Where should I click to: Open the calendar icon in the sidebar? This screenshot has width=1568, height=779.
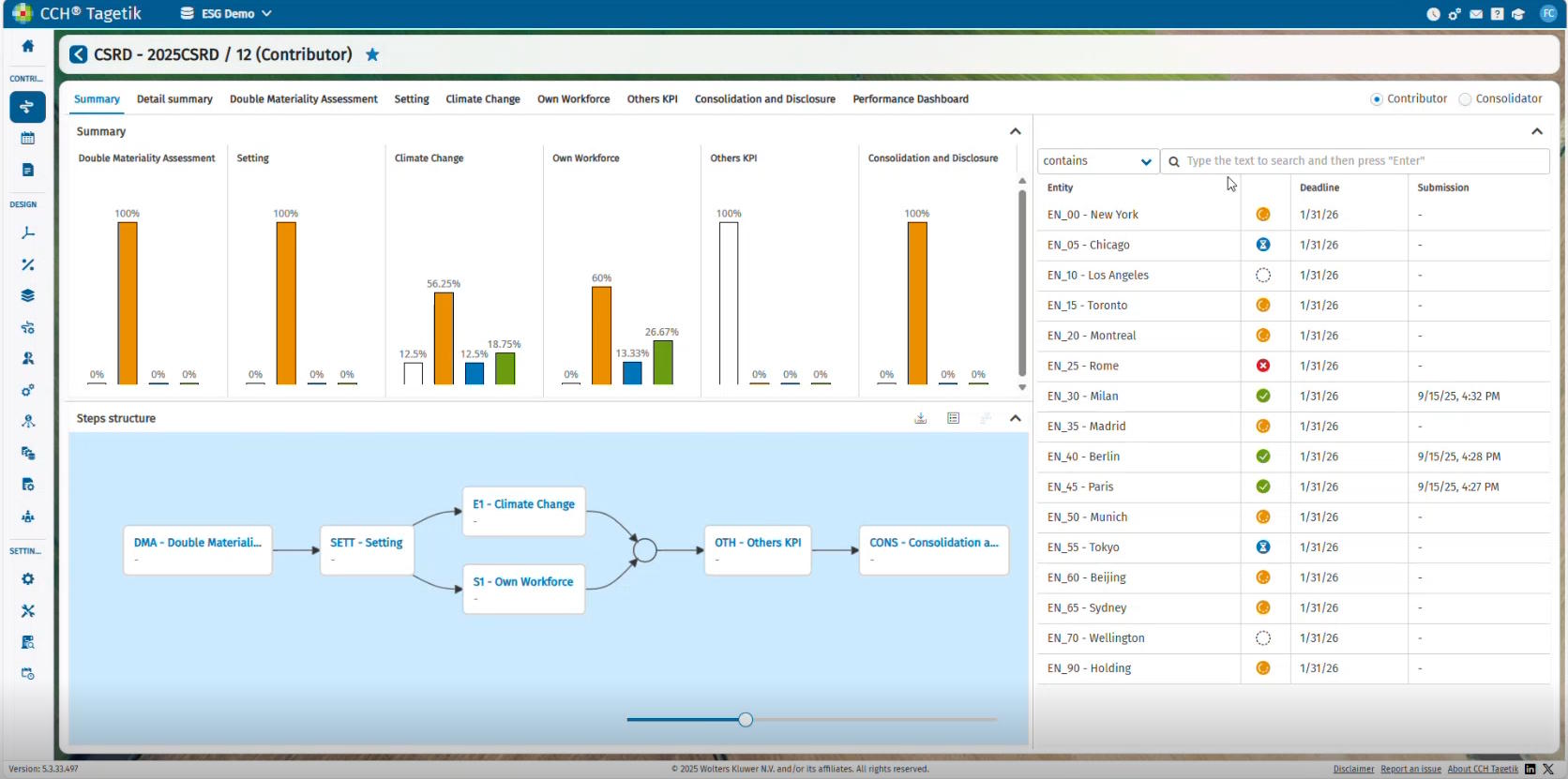point(28,138)
